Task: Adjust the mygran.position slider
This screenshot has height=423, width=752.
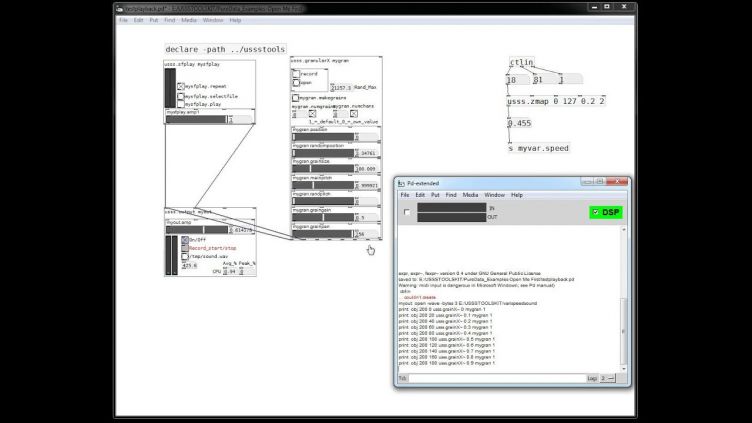Action: point(323,137)
